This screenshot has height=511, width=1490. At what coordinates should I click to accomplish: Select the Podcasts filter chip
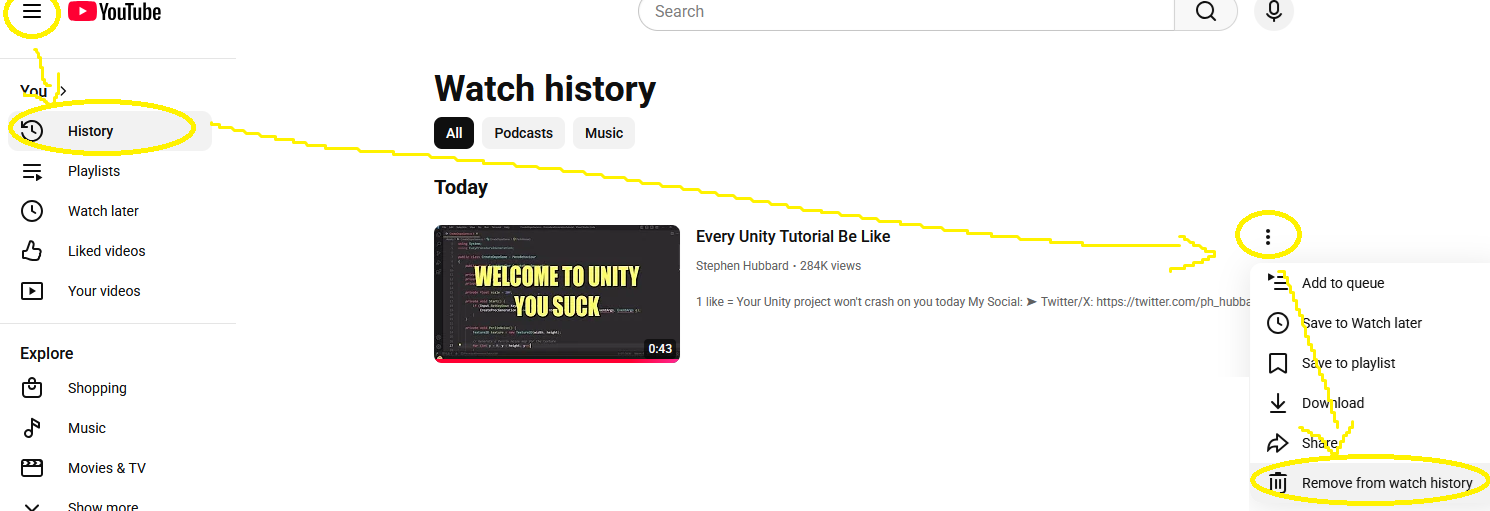pos(523,133)
